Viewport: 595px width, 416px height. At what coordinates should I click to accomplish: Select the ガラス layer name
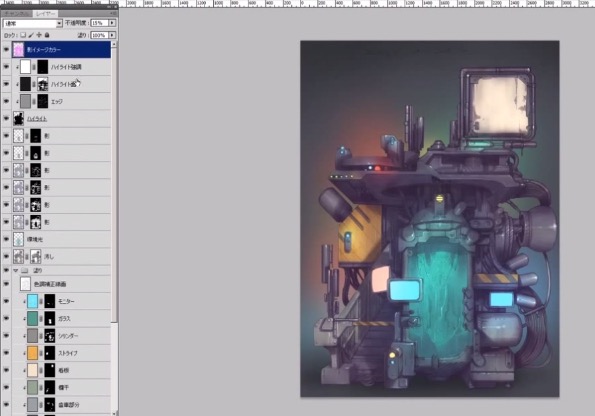click(x=65, y=319)
